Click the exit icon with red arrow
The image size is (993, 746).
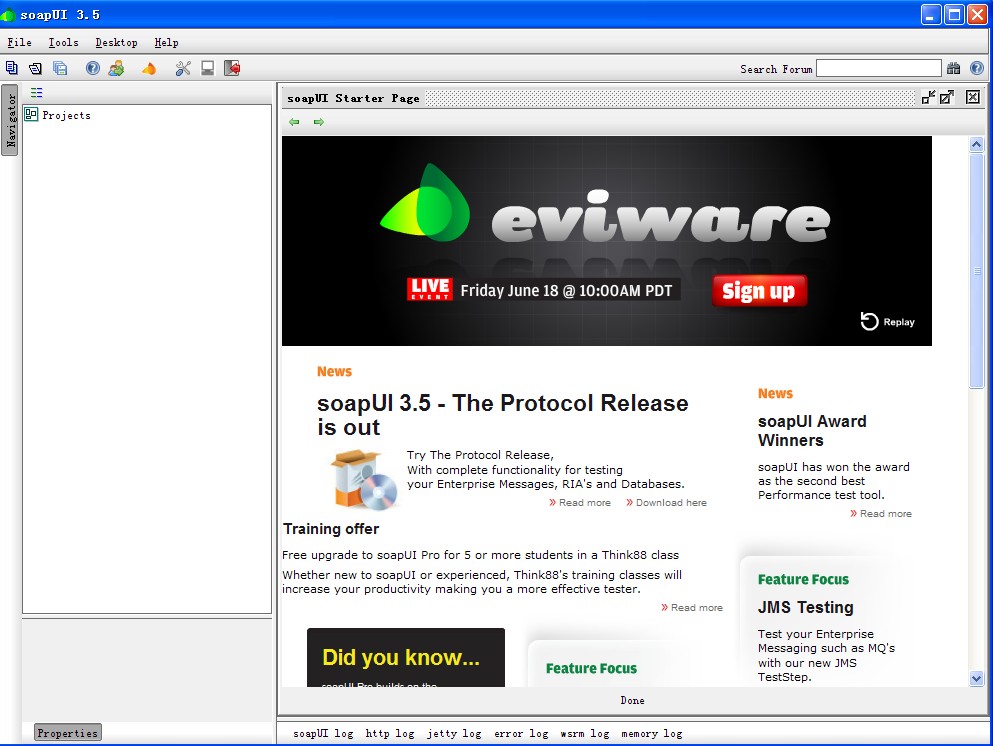click(x=232, y=68)
